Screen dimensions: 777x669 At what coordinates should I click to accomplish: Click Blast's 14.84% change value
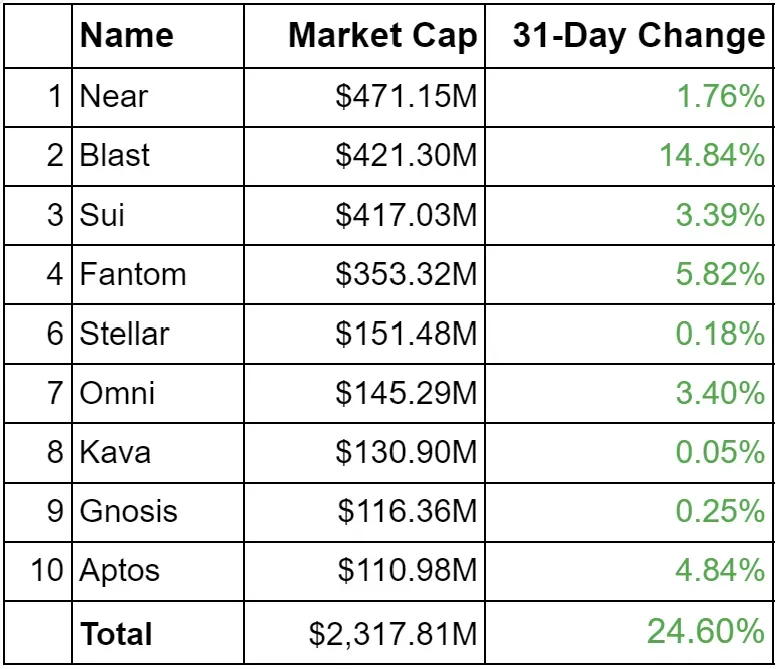click(x=711, y=155)
